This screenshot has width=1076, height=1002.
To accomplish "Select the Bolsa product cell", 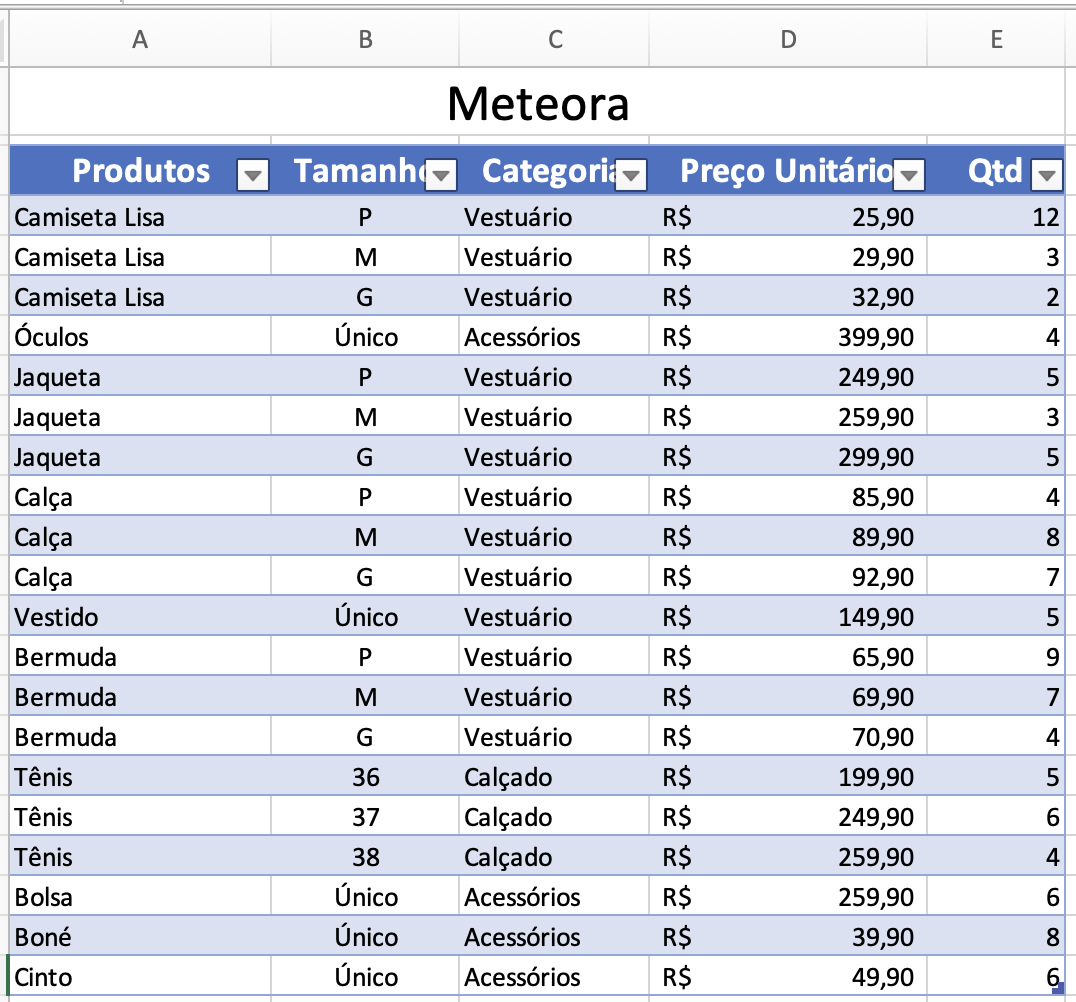I will pos(140,897).
